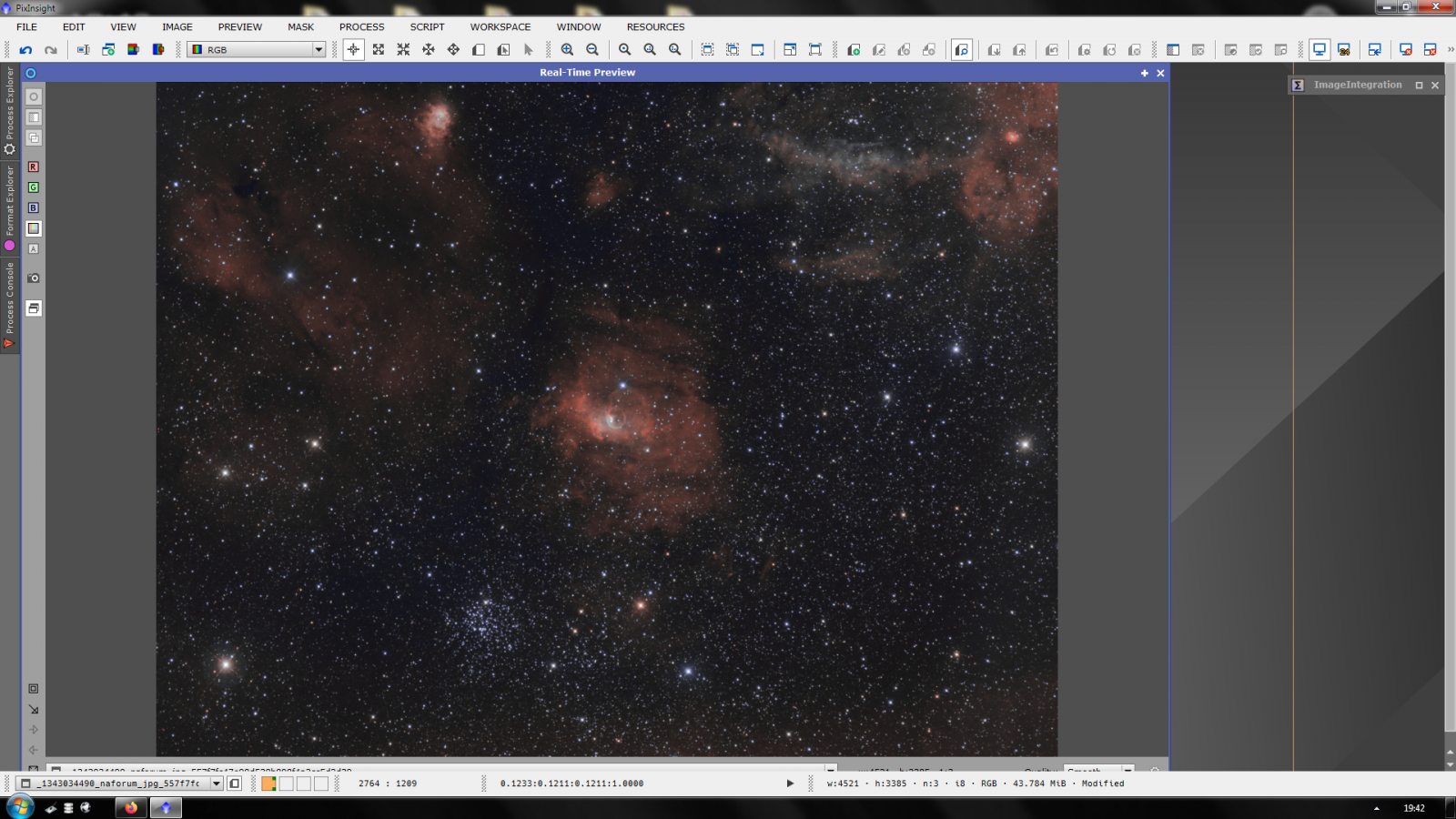
Task: Toggle the blue B channel display
Action: (x=34, y=207)
